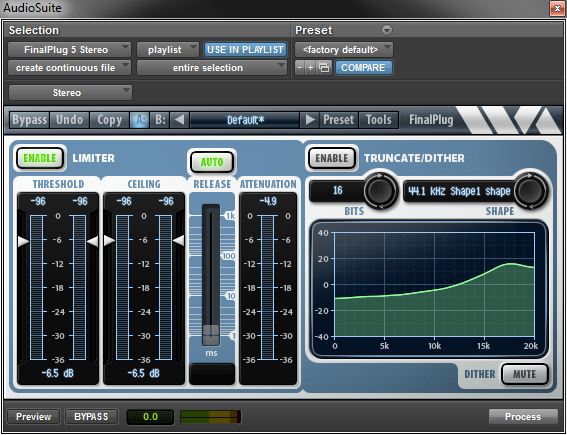Click the bottom output level meter
The width and height of the screenshot is (567, 435).
pos(210,417)
